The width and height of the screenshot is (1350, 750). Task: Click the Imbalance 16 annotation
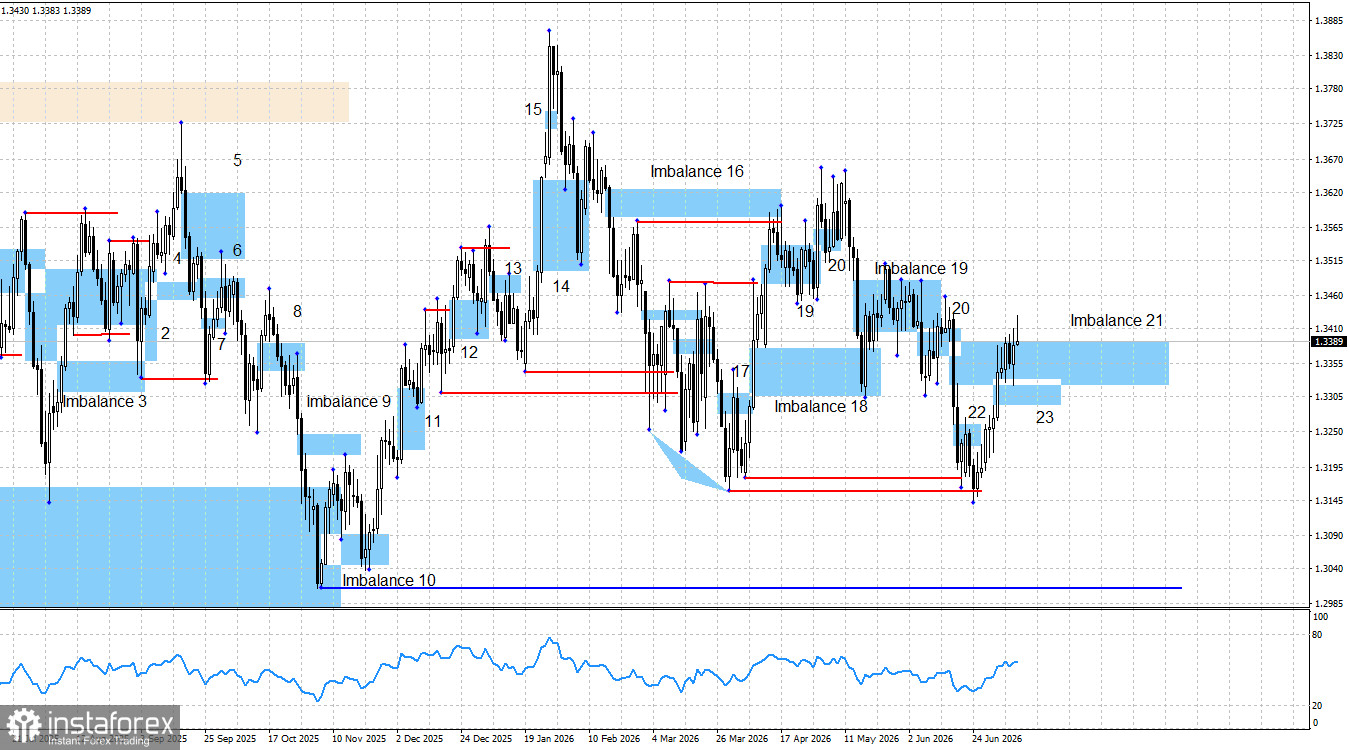point(697,172)
